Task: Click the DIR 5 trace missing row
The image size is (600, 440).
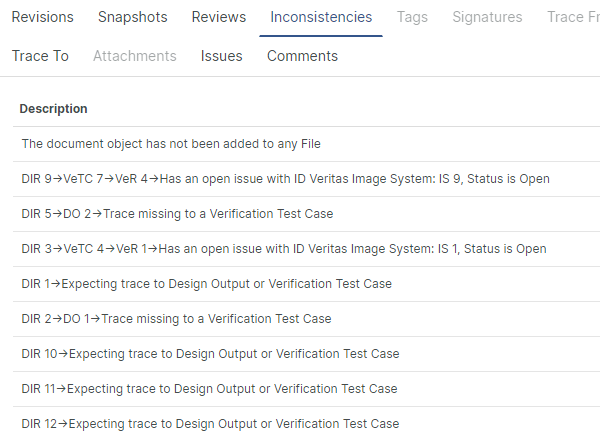Action: tap(177, 214)
